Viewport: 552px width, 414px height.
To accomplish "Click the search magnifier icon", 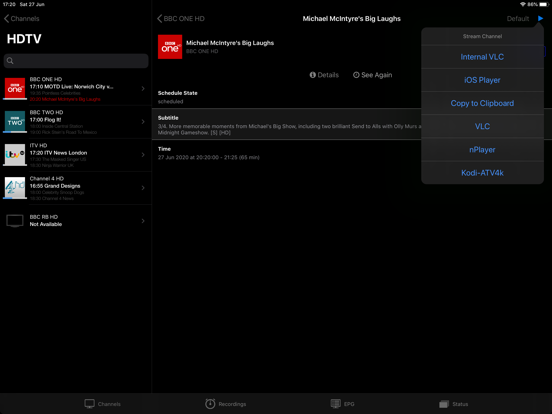I will coord(10,61).
